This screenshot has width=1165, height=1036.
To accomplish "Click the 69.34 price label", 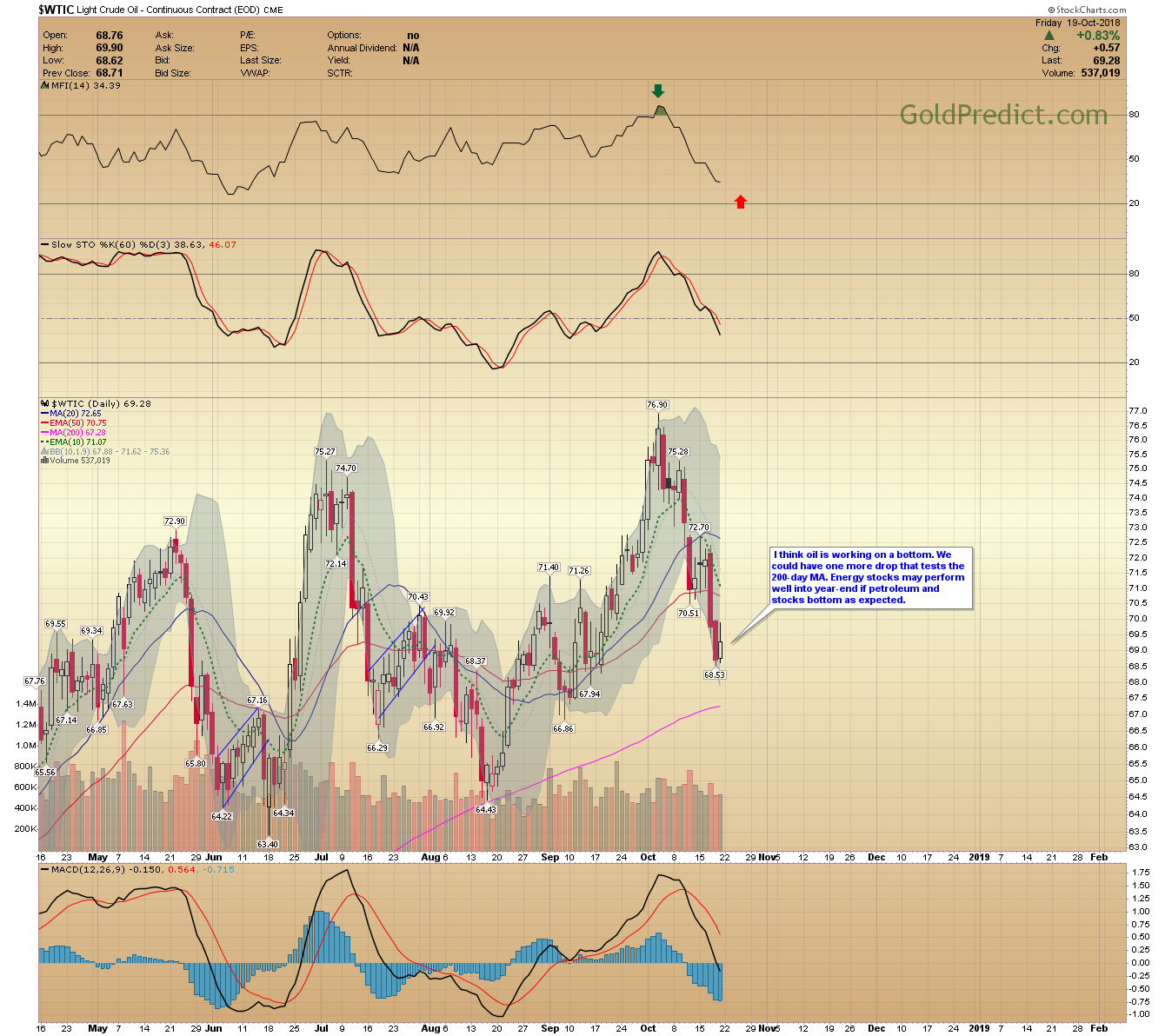I will pyautogui.click(x=91, y=631).
